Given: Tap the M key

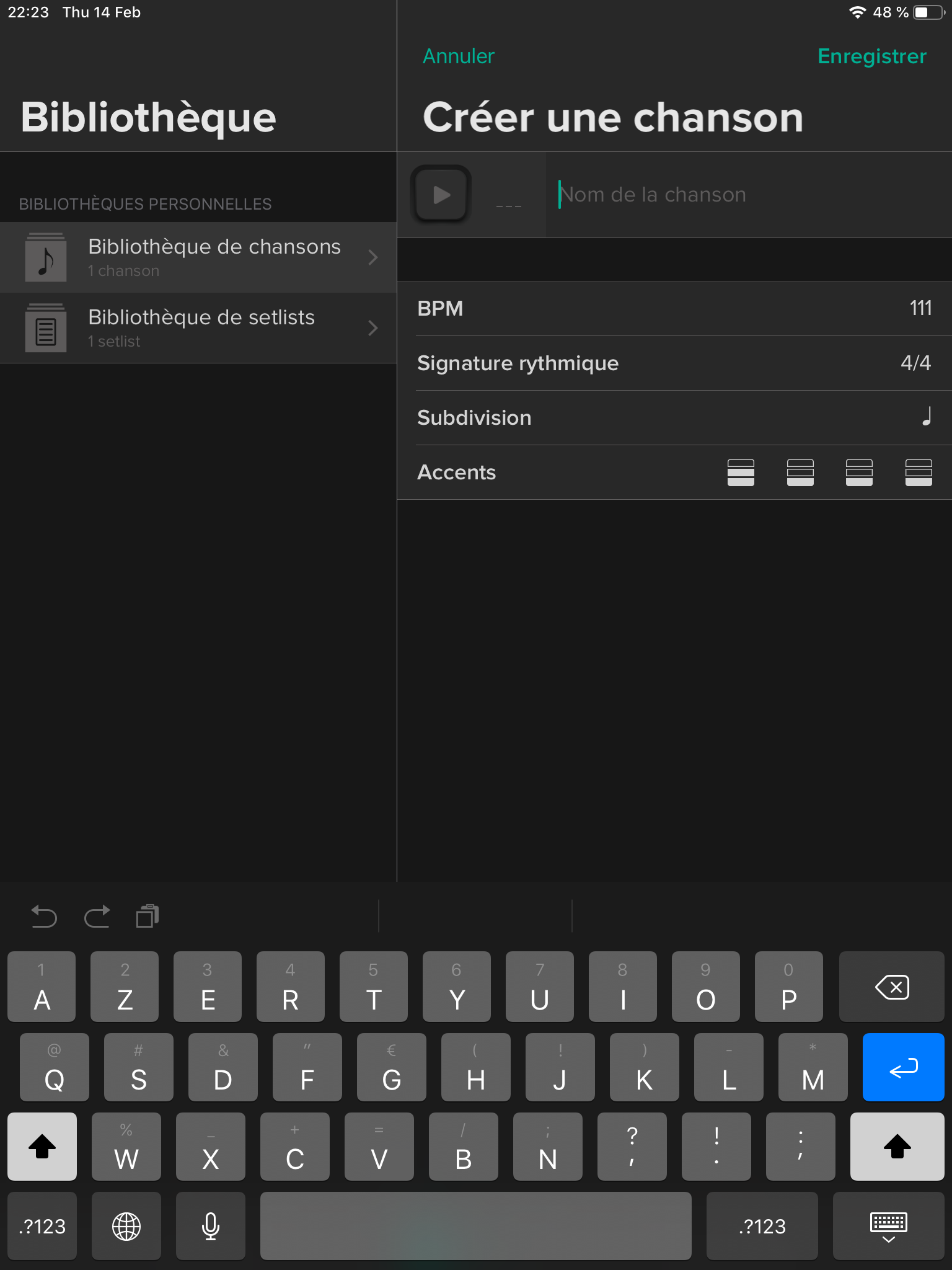Looking at the screenshot, I should 813,1067.
